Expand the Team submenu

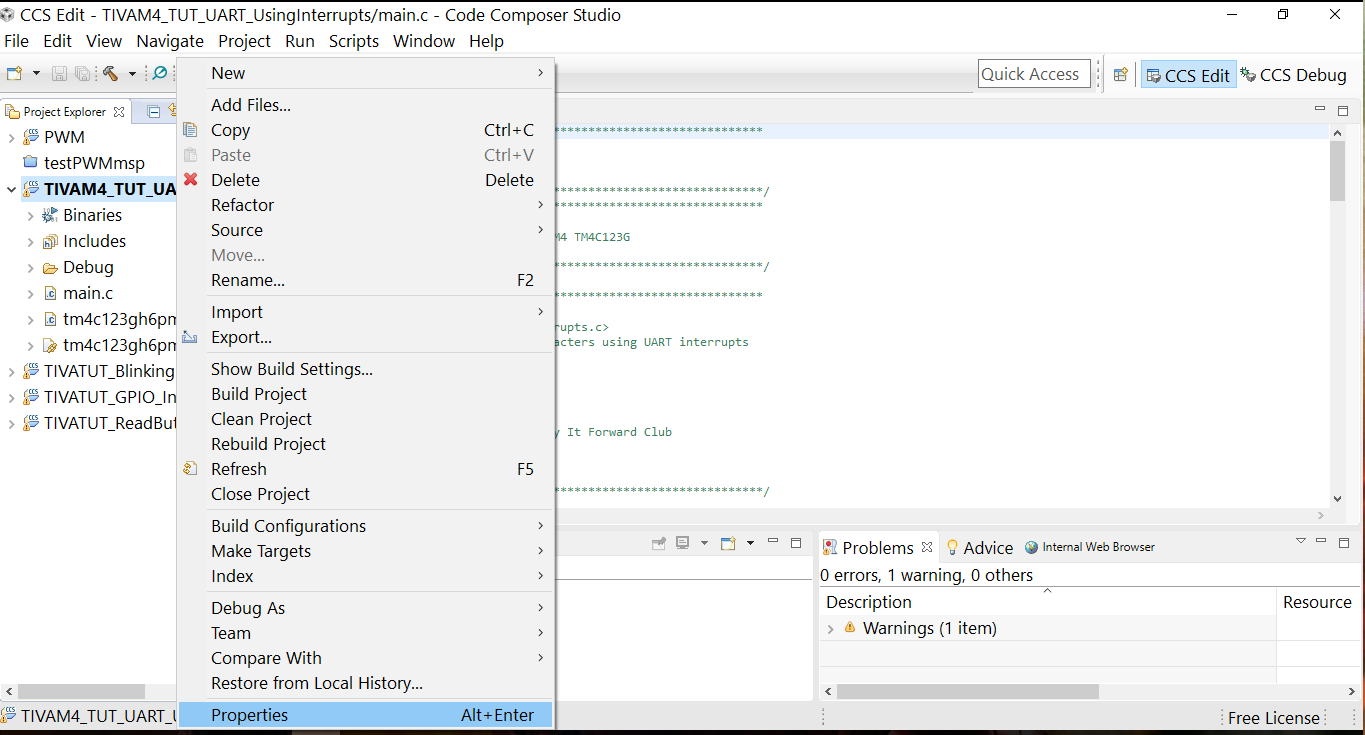pyautogui.click(x=365, y=633)
